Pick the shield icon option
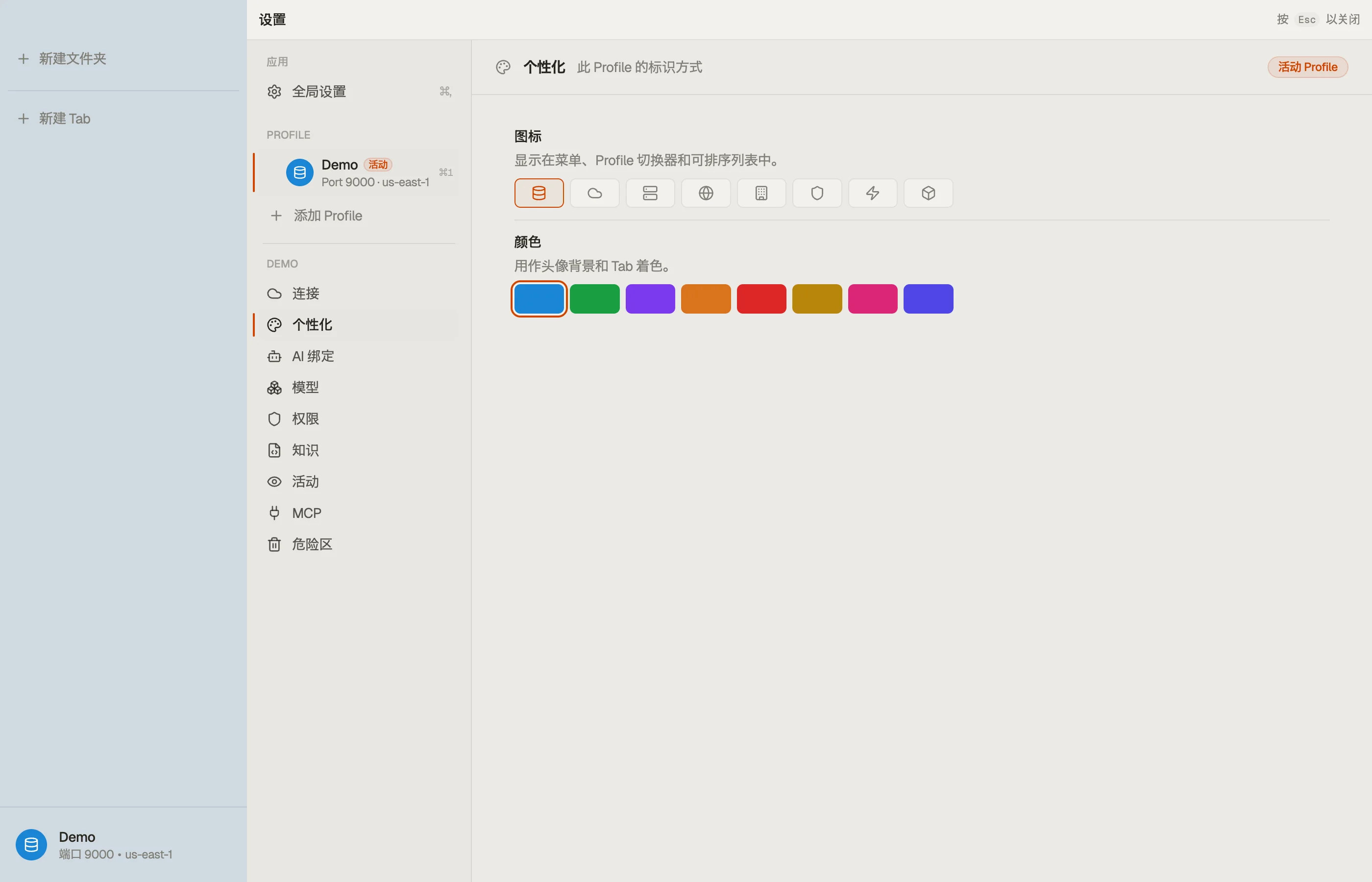Viewport: 1372px width, 882px height. pos(816,193)
